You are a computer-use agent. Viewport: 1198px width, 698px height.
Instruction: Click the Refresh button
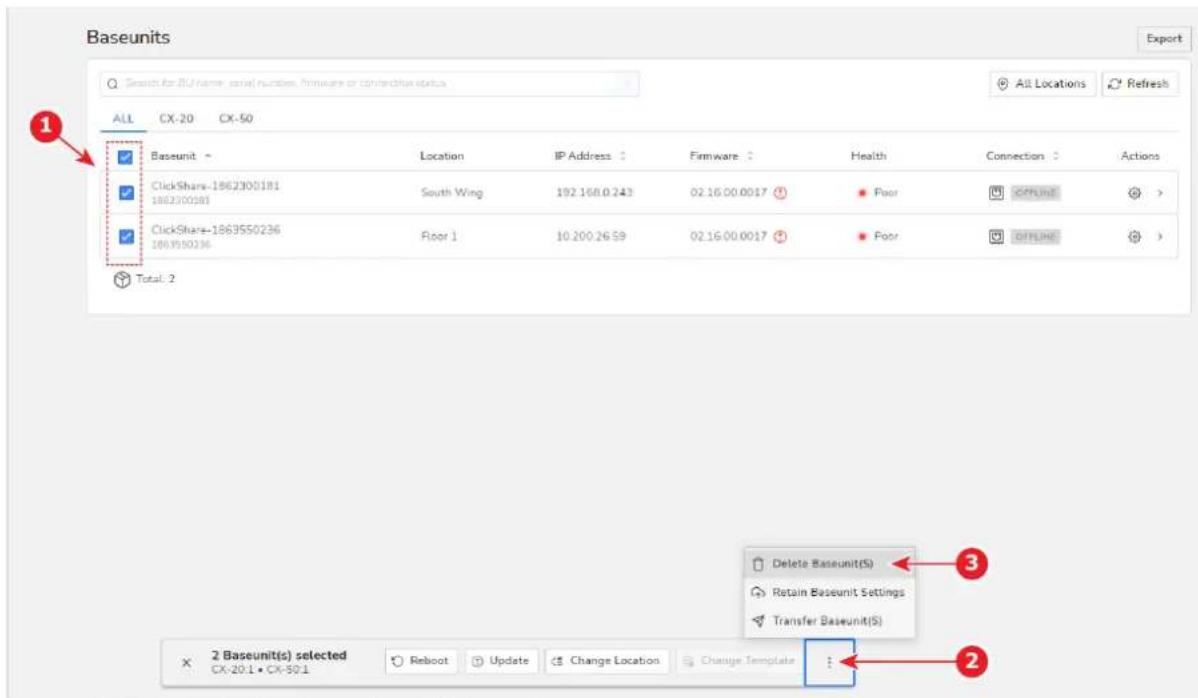[1139, 84]
